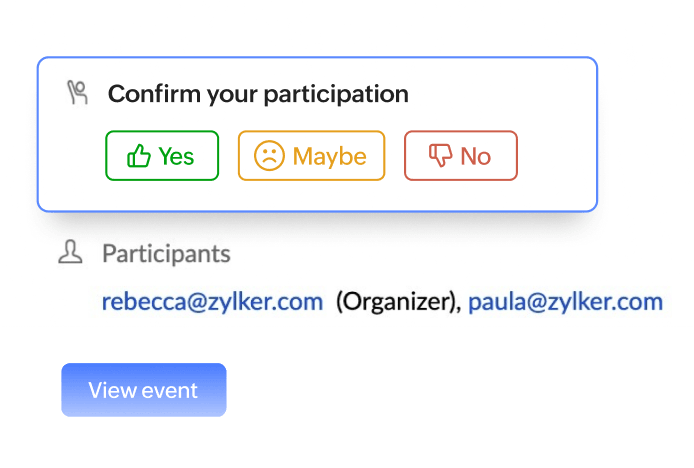Click the sad face icon in Maybe button
Screen dimensions: 694x468
(269, 156)
